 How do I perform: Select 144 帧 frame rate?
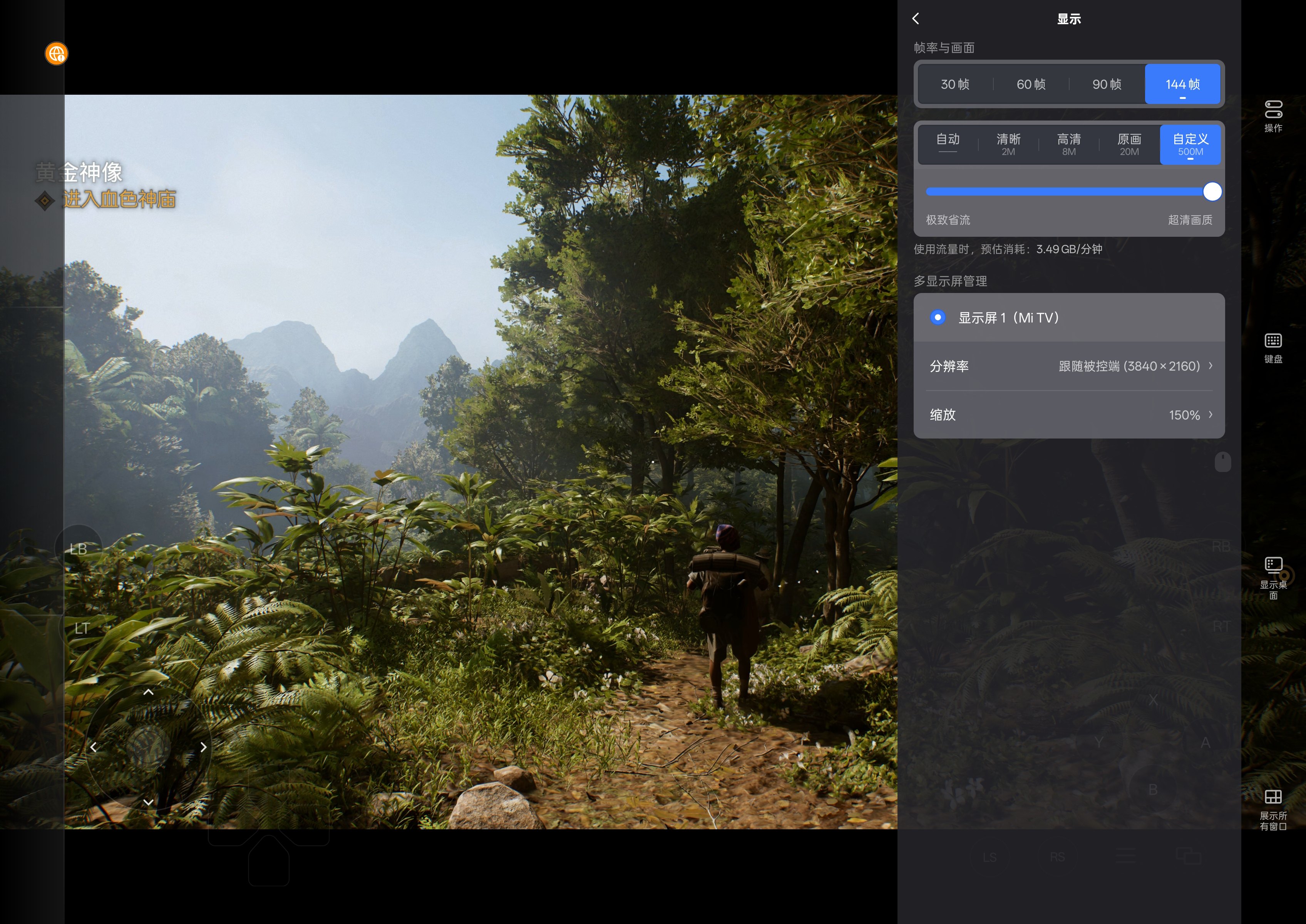click(x=1182, y=84)
